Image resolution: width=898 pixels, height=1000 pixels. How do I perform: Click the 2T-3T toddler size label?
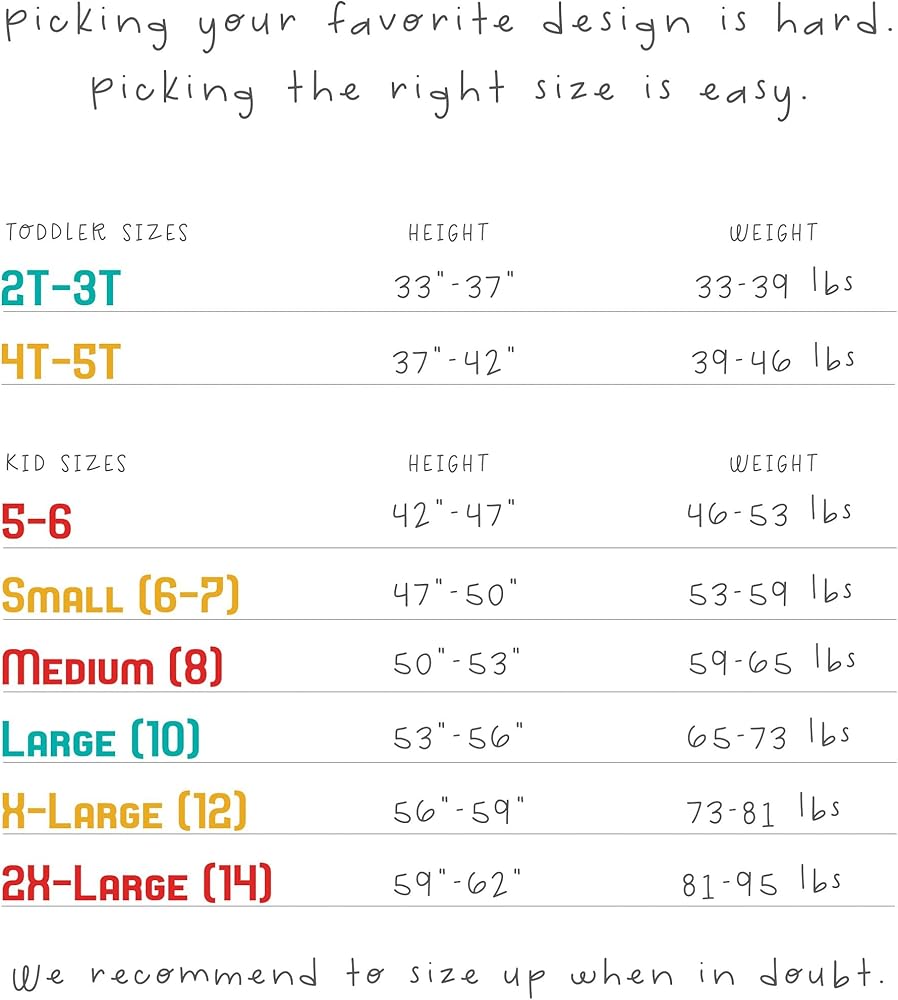pos(61,288)
